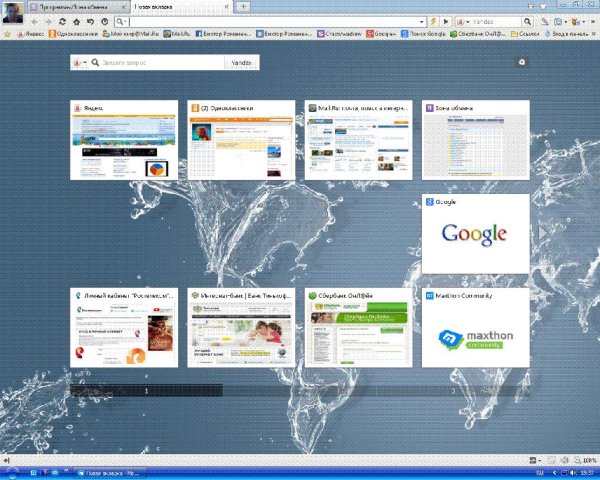
Task: Open the Яндекс quick dial thumbnail
Action: tap(124, 140)
